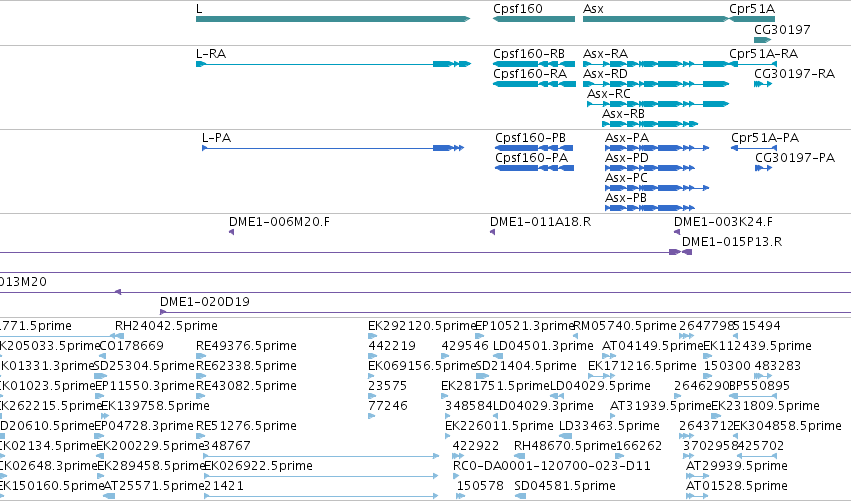
Task: Select transcript Cpsf160-RB label
Action: [529, 54]
